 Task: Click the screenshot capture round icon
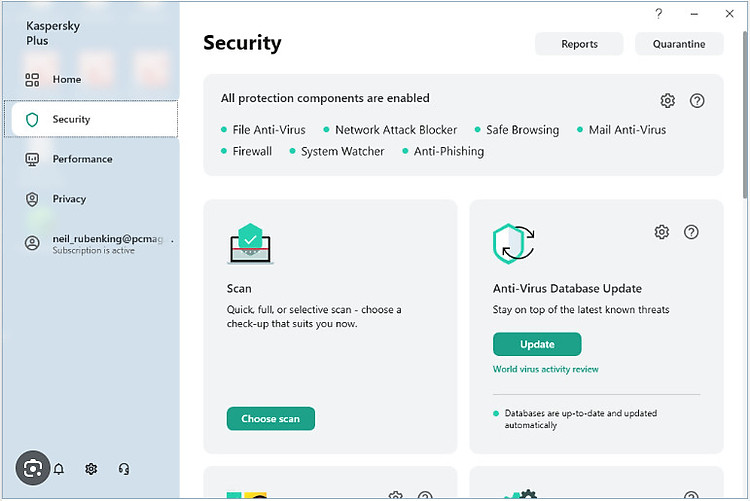tap(33, 468)
